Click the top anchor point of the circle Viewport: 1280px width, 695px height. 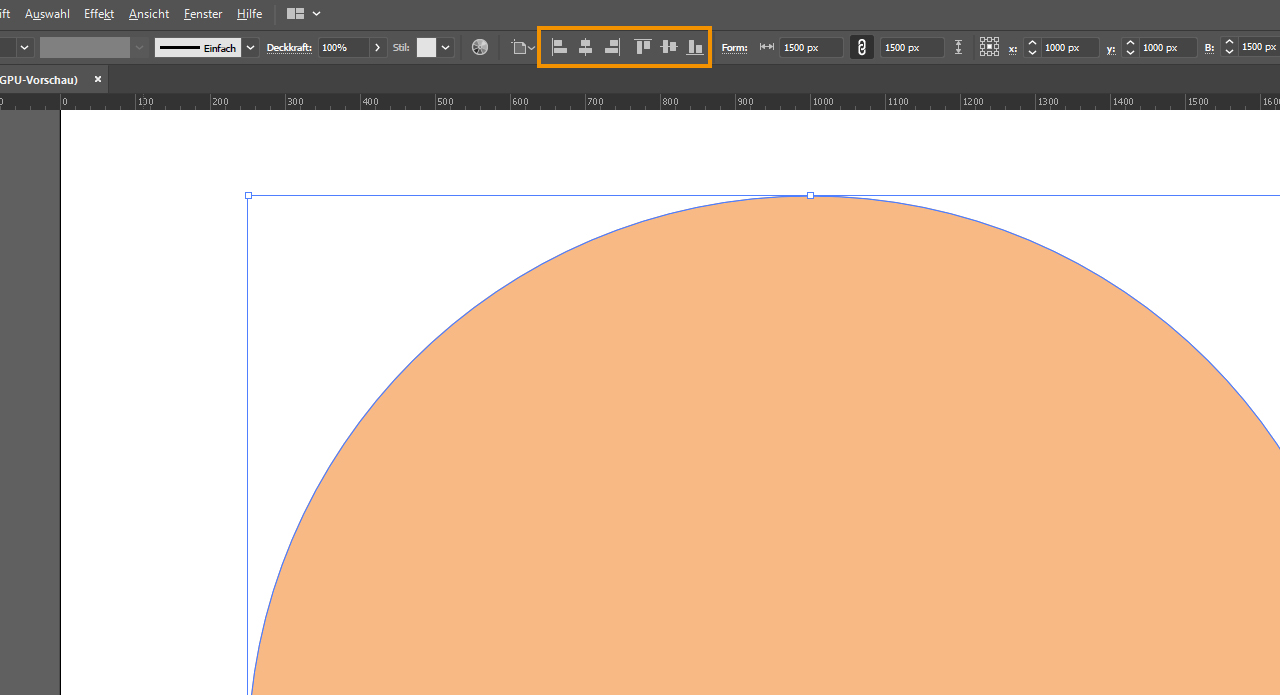click(x=810, y=195)
